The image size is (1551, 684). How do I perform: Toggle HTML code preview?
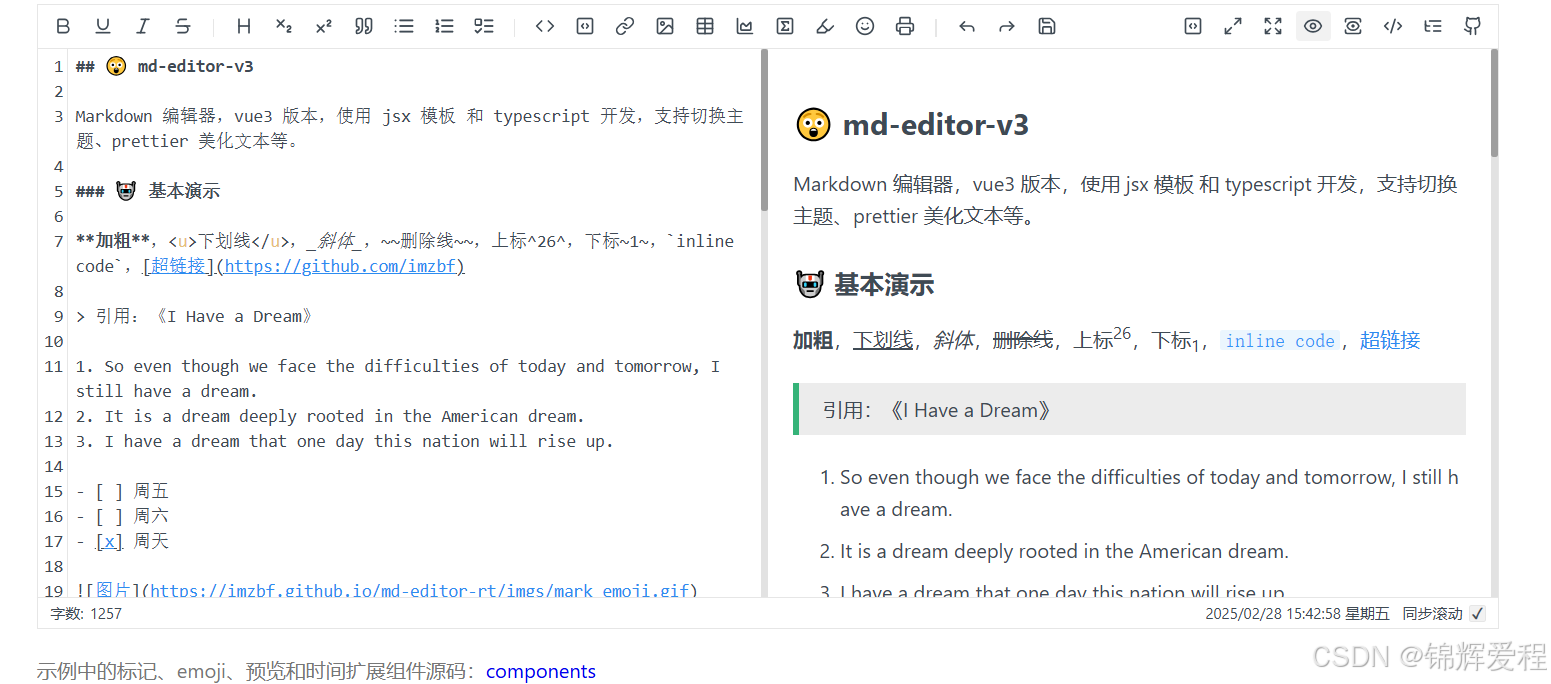[1393, 27]
